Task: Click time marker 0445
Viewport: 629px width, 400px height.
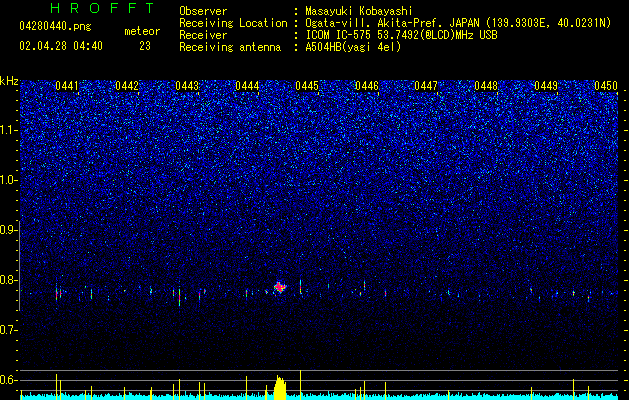Action: [x=307, y=86]
